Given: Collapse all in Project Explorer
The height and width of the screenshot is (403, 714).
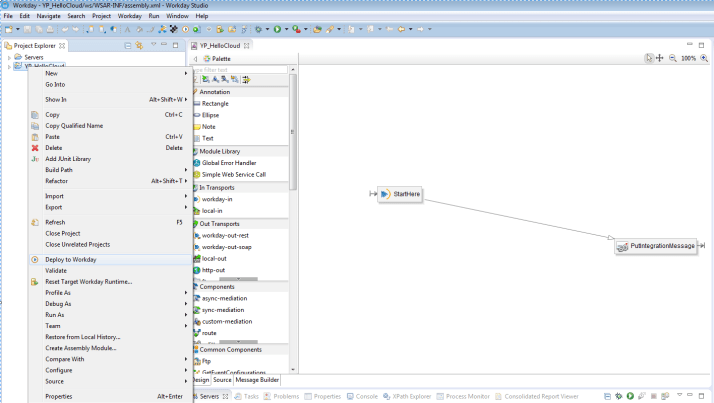Looking at the screenshot, I should click(127, 46).
